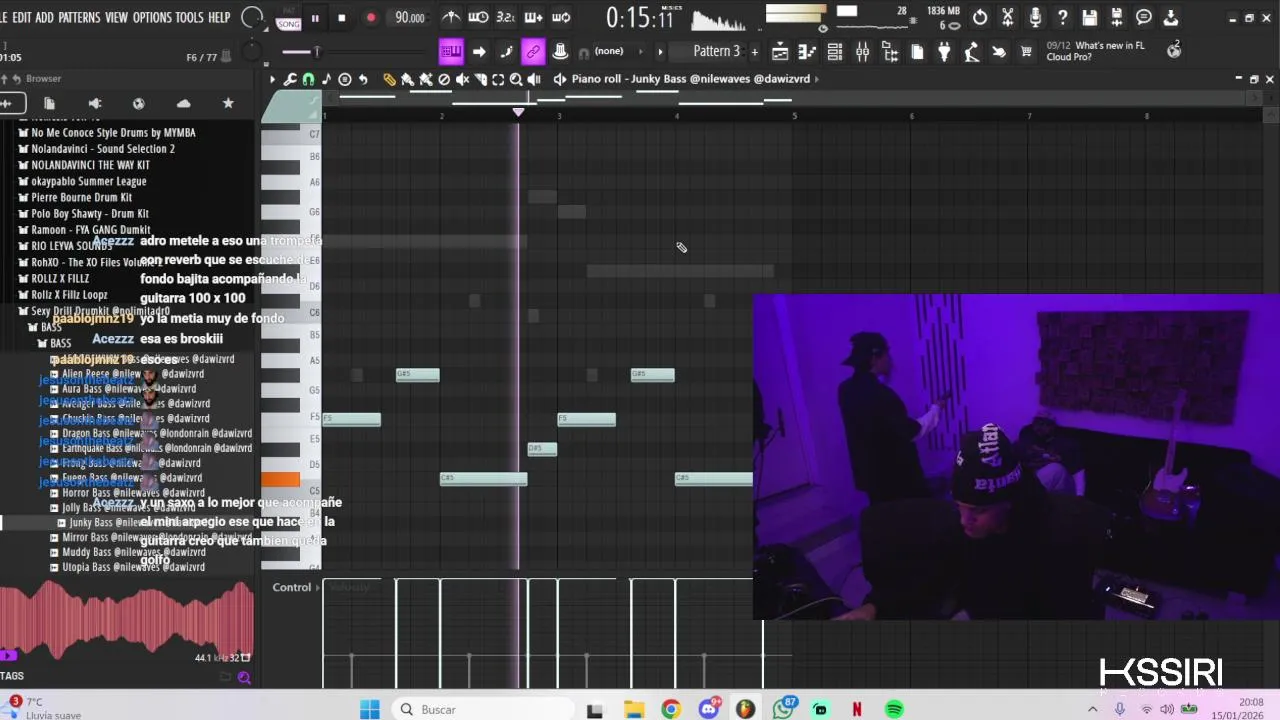Screen dimensions: 1280x720
Task: Toggle the metronome icon
Action: tap(451, 18)
